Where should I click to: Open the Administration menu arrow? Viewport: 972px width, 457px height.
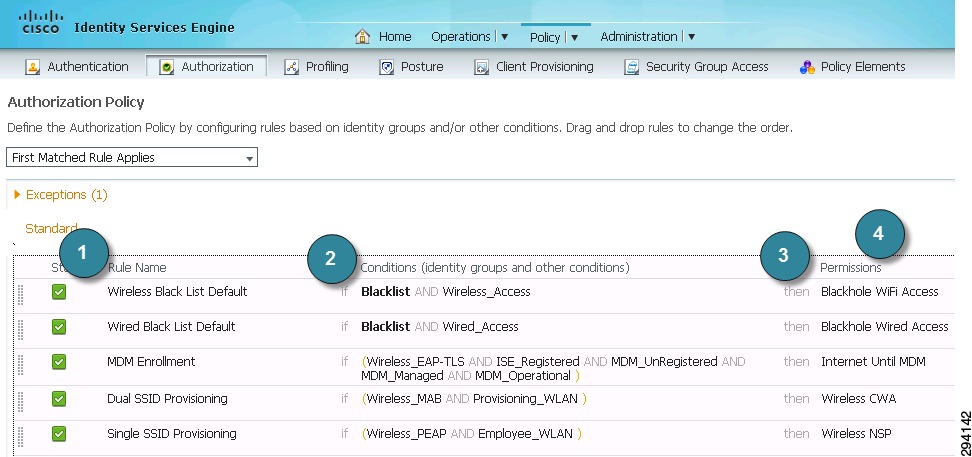(691, 37)
